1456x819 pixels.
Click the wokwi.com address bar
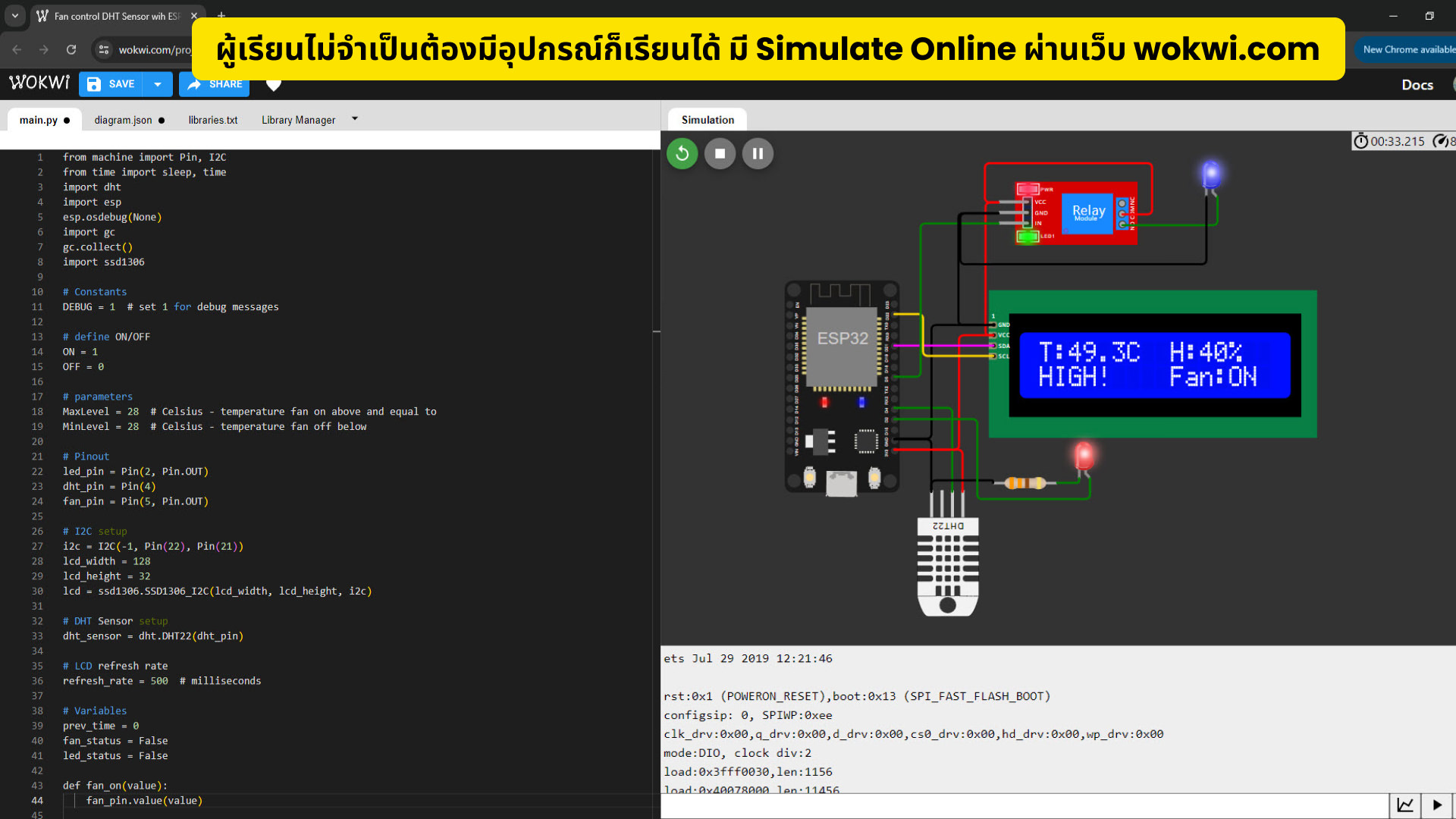(155, 49)
